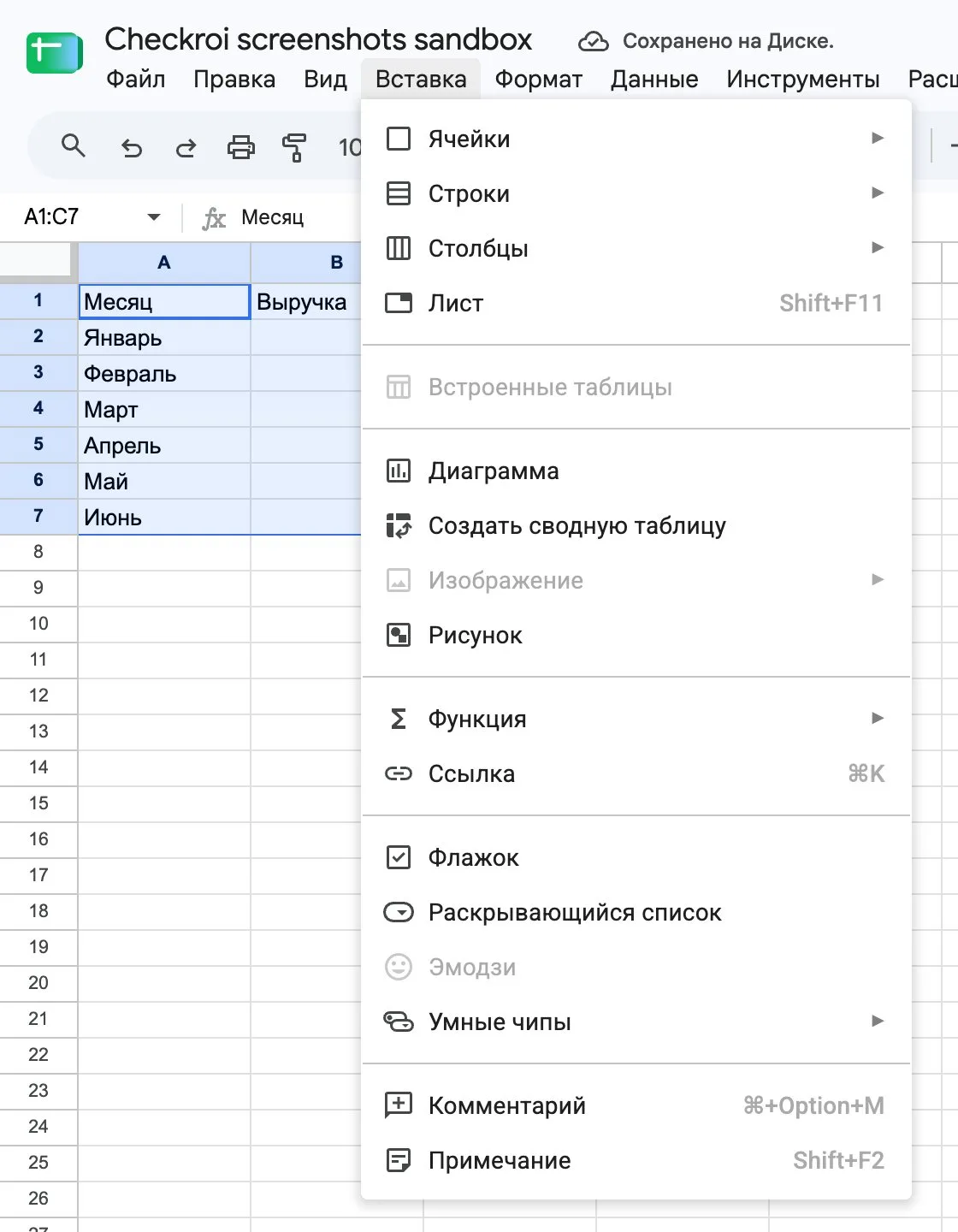Add a Примечание note
This screenshot has width=958, height=1232.
(x=636, y=1160)
